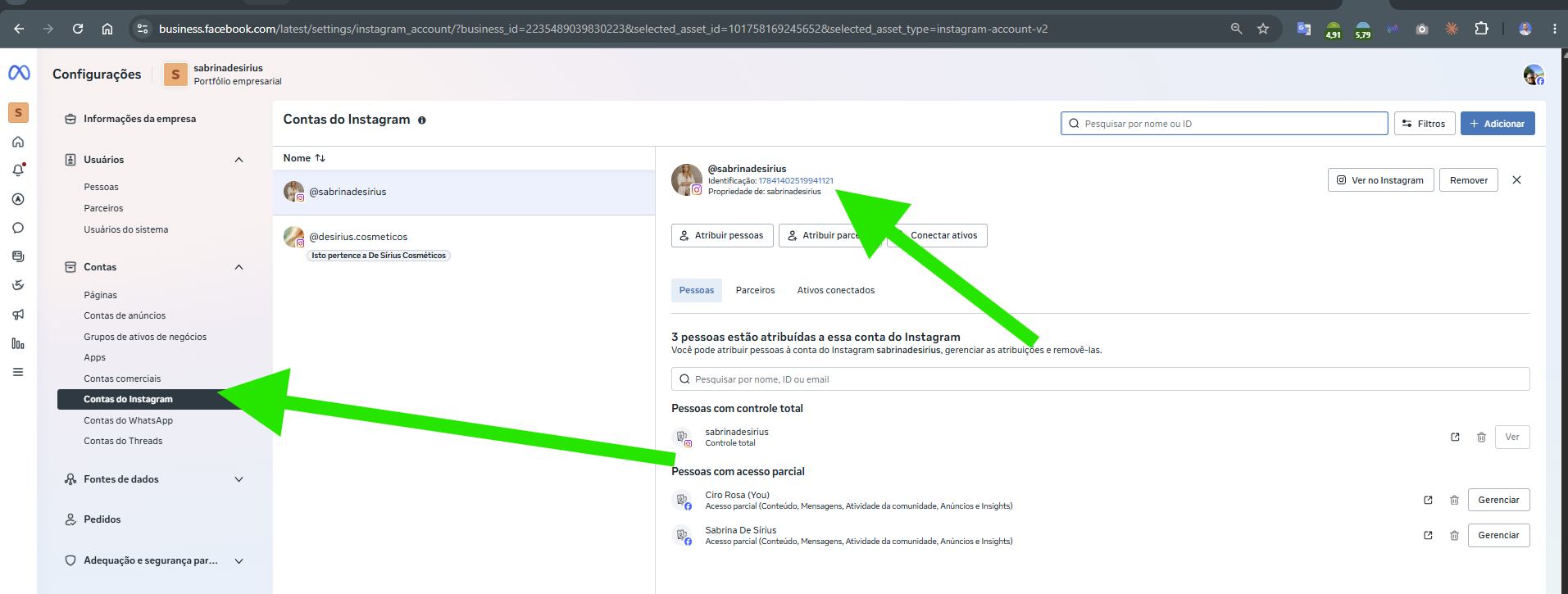Image resolution: width=1568 pixels, height=594 pixels.
Task: Click the user profile avatar top right
Action: click(x=1534, y=75)
